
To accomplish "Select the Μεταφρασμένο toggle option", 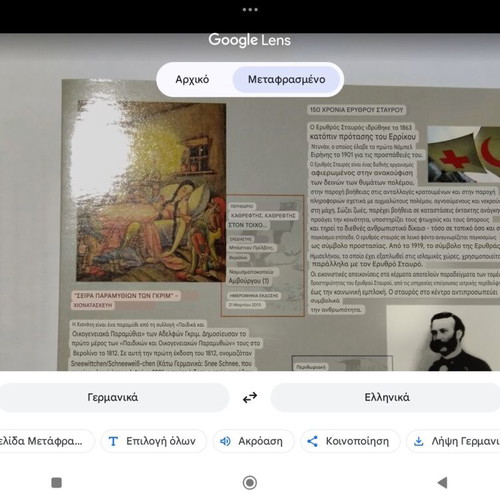I will [286, 79].
